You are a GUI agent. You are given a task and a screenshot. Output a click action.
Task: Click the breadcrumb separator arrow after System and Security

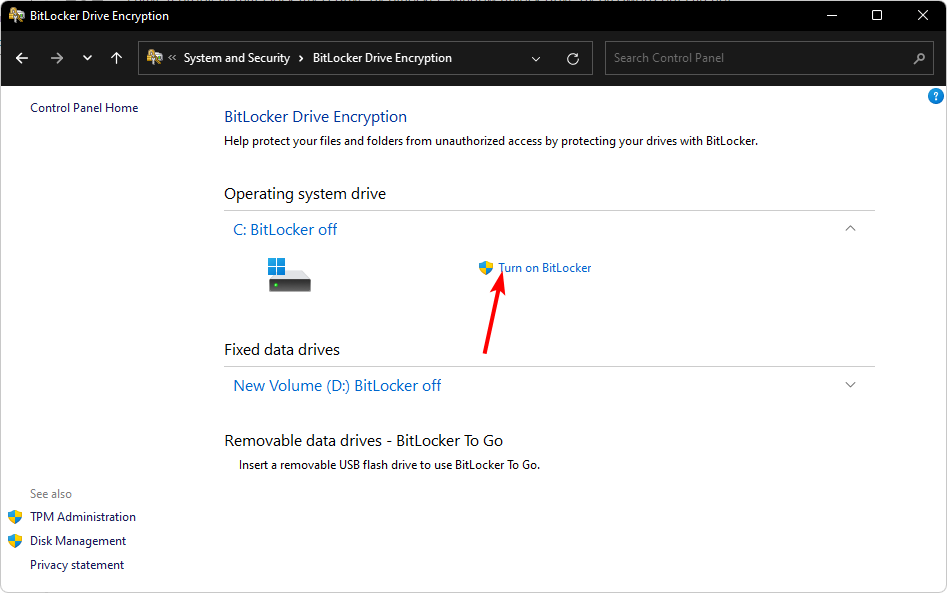click(301, 59)
